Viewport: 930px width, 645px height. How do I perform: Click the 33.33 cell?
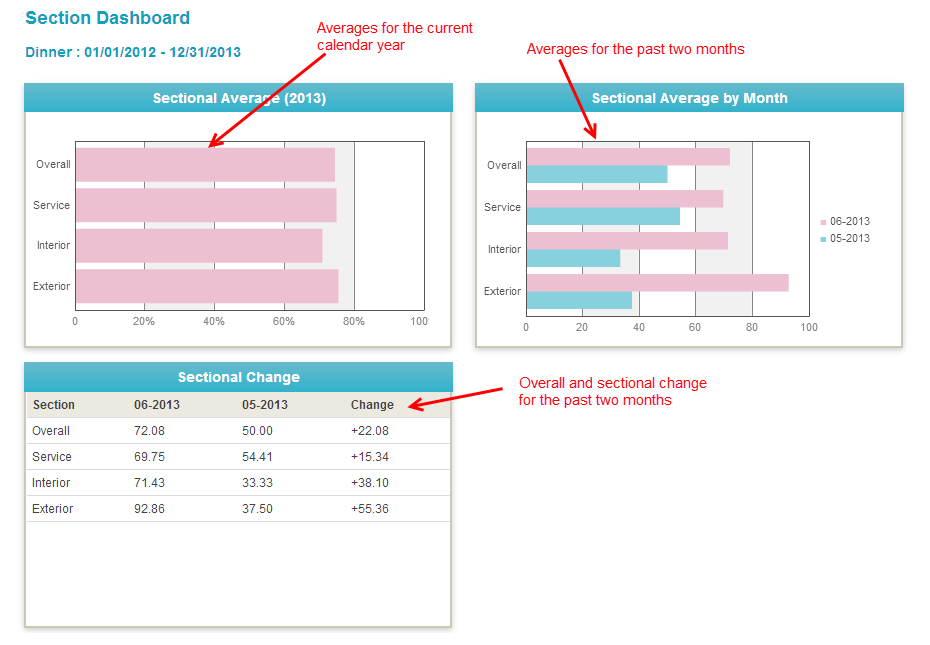pyautogui.click(x=257, y=483)
